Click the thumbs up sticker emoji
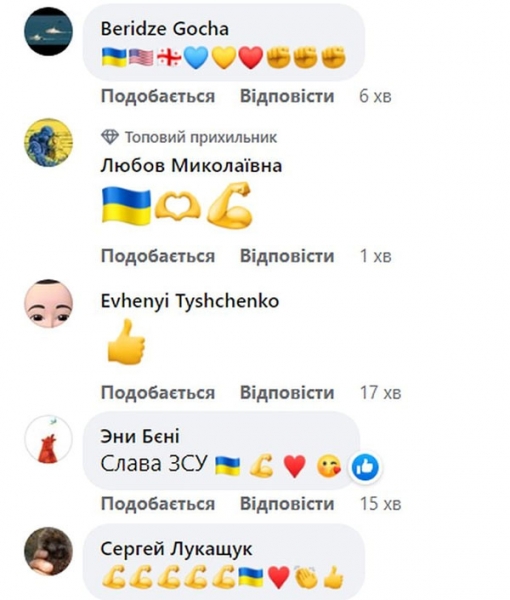This screenshot has width=510, height=600. pos(126,342)
